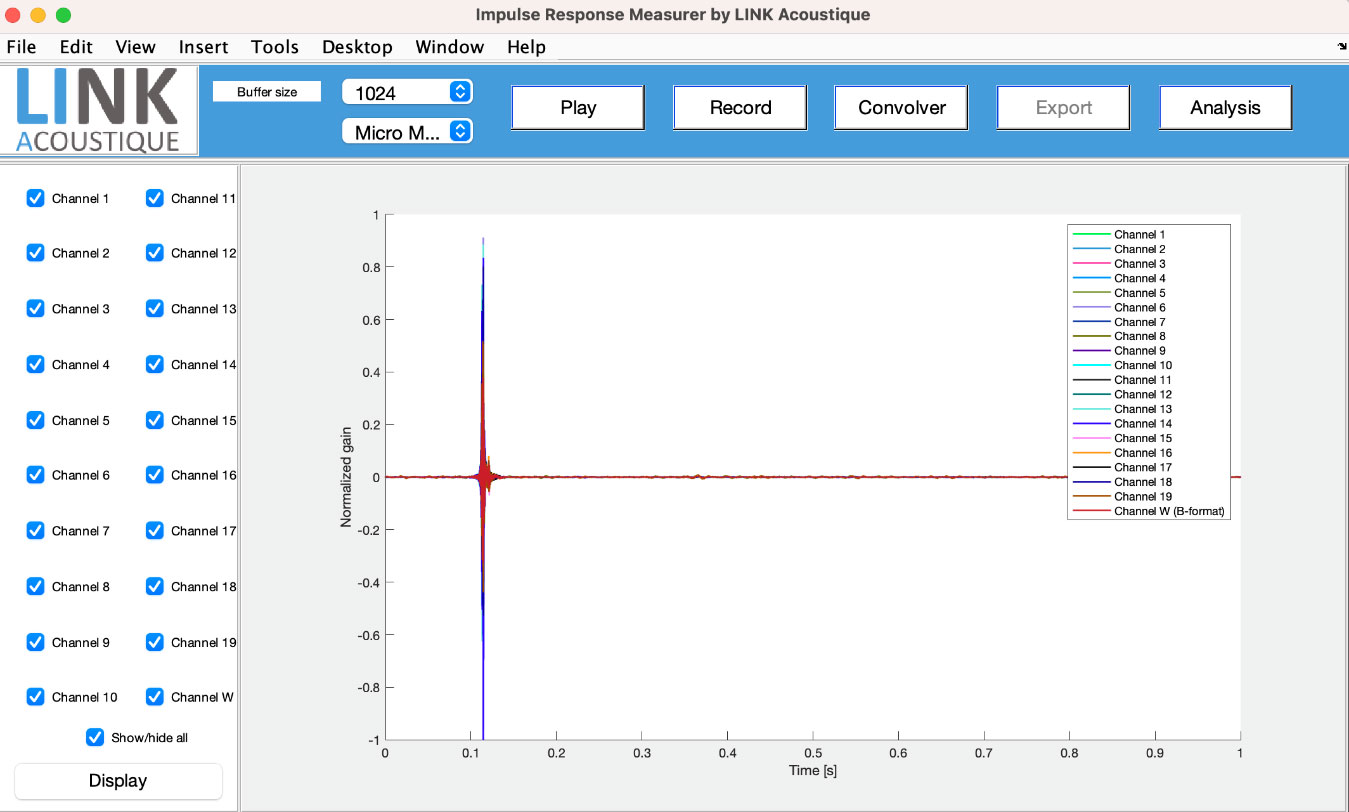Open the Desktop menu
Image resolution: width=1349 pixels, height=812 pixels.
coord(357,47)
